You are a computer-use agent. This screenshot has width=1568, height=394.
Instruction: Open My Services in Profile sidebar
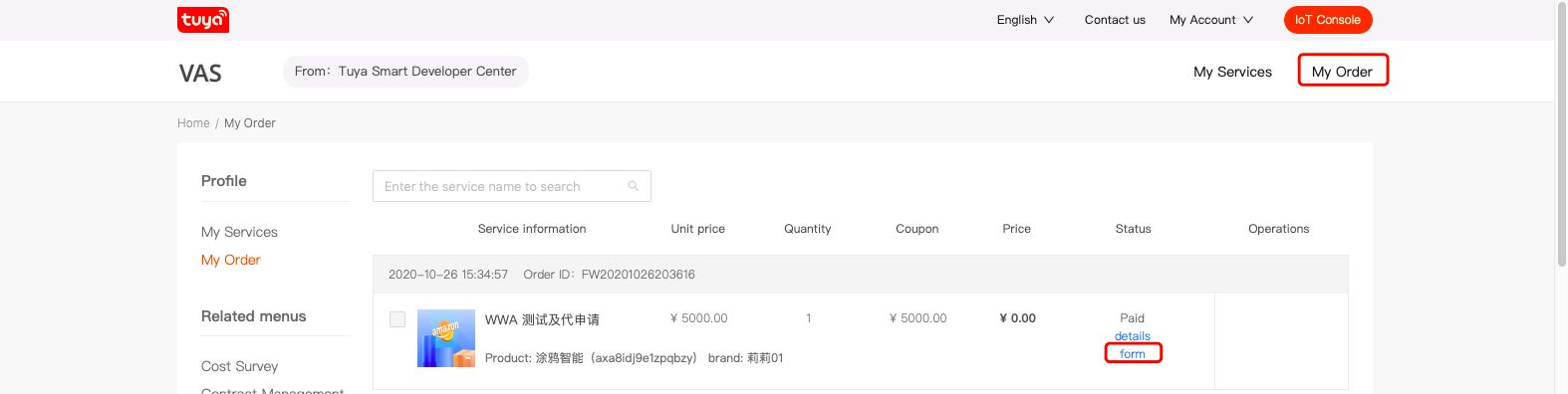(239, 232)
